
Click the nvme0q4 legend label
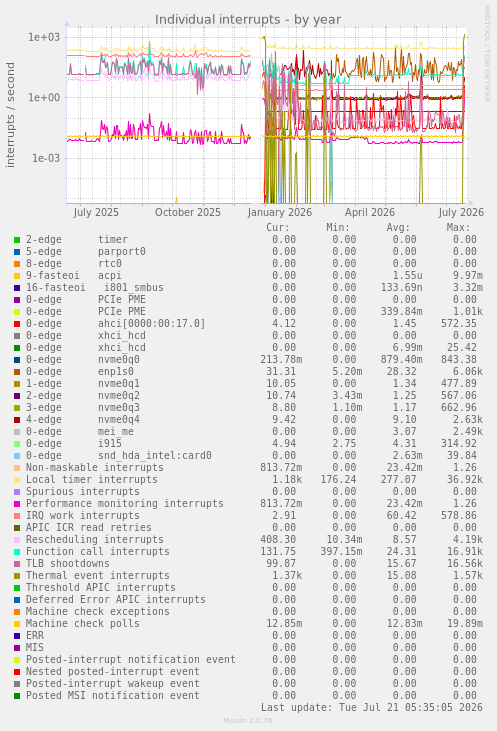[118, 420]
